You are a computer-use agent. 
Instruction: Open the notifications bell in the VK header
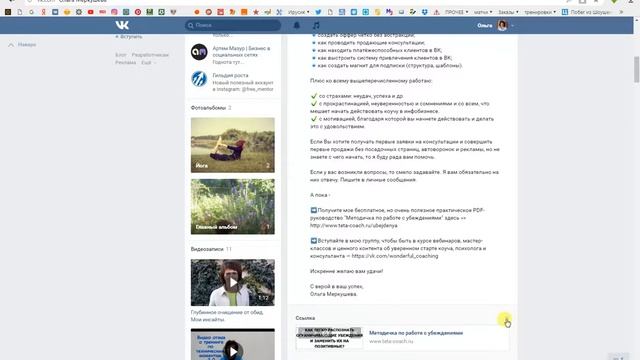tap(297, 25)
